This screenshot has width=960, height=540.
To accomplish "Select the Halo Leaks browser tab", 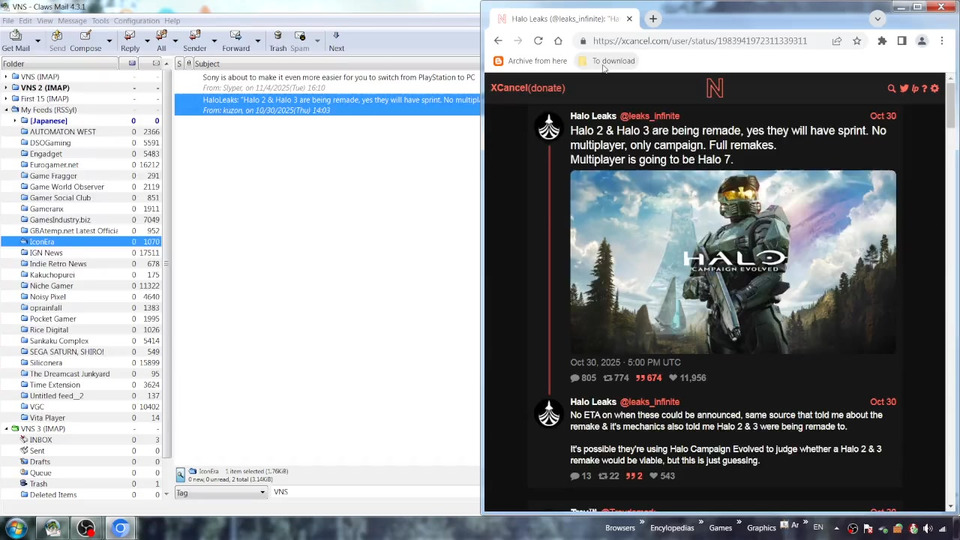I will click(x=563, y=19).
